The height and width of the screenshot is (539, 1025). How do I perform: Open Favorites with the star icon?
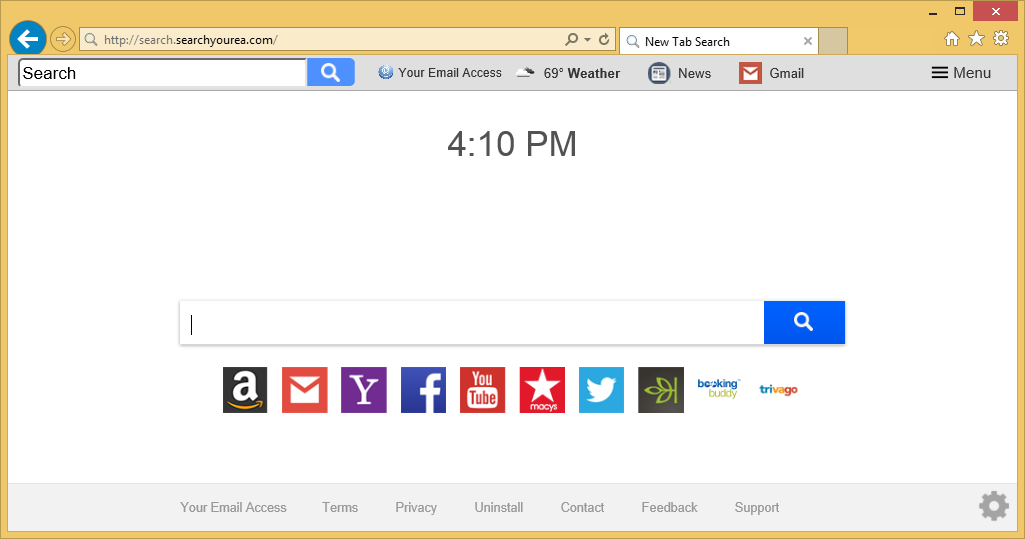976,39
